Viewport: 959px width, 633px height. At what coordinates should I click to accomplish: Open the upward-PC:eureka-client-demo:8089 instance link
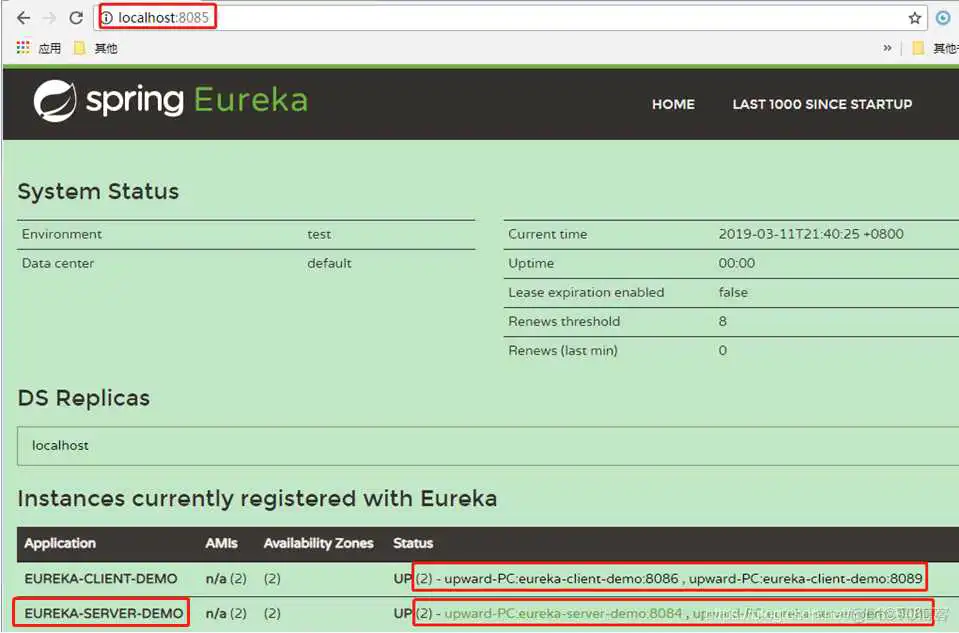[x=805, y=579]
